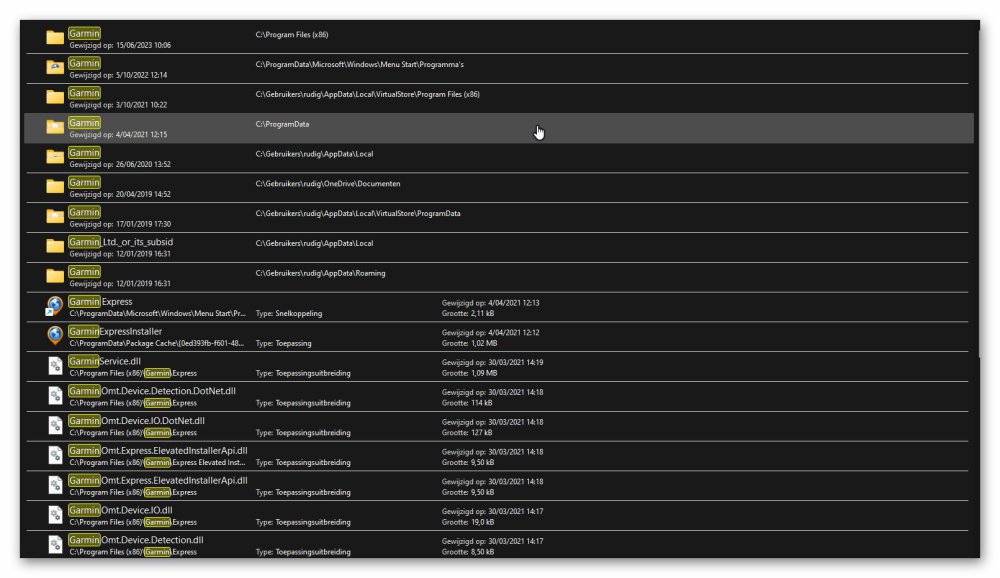Viewport: 1000px width, 578px height.
Task: Click the GarminOmt.Device.Detection.DotNet.dll file icon
Action: (55, 396)
